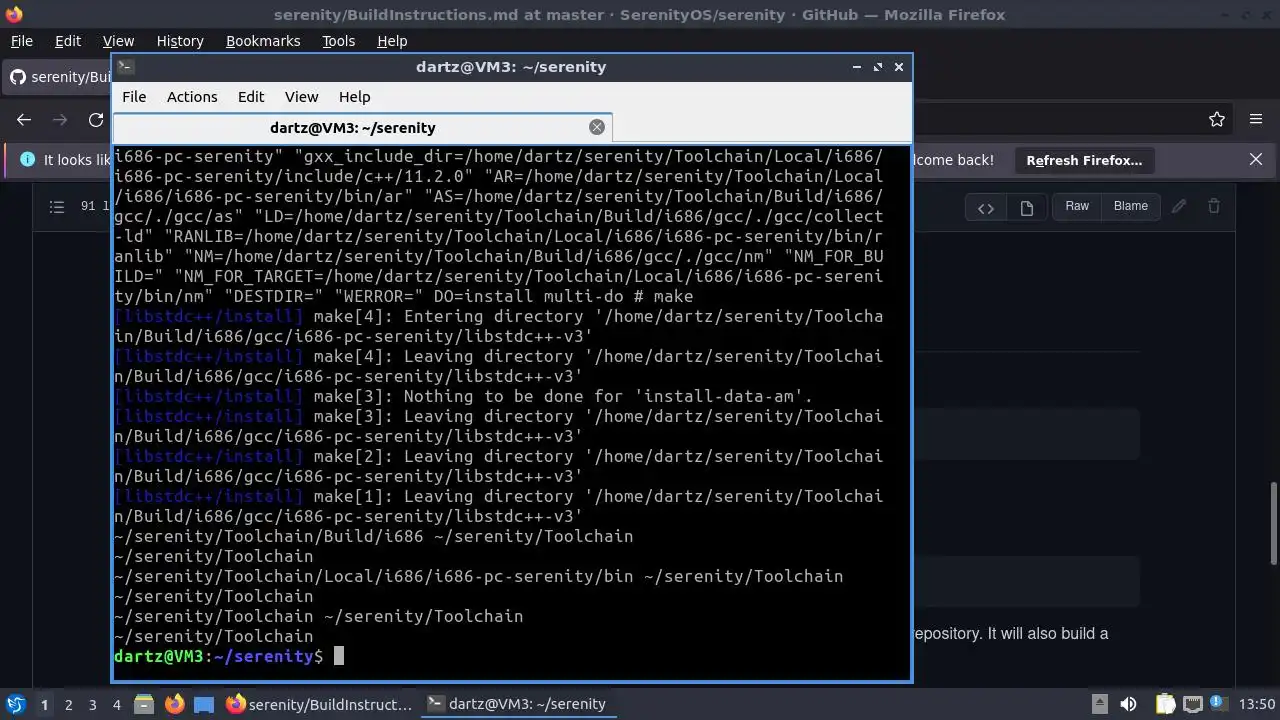Open the network status tray icon
Image resolution: width=1280 pixels, height=720 pixels.
[x=1194, y=704]
